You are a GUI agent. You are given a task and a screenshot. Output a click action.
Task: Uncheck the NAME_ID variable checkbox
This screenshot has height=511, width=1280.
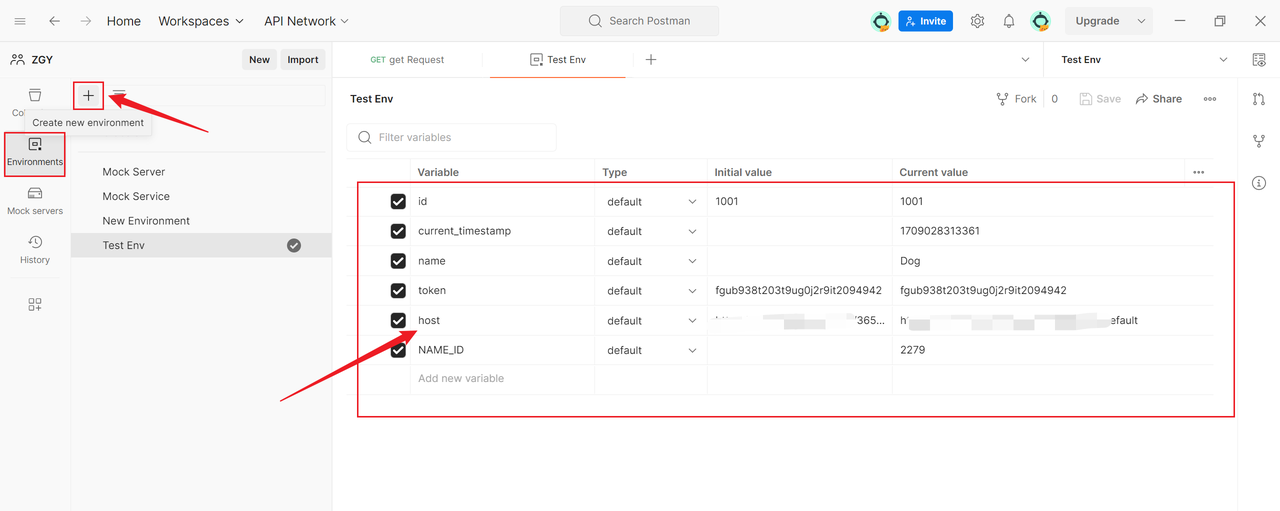(398, 350)
